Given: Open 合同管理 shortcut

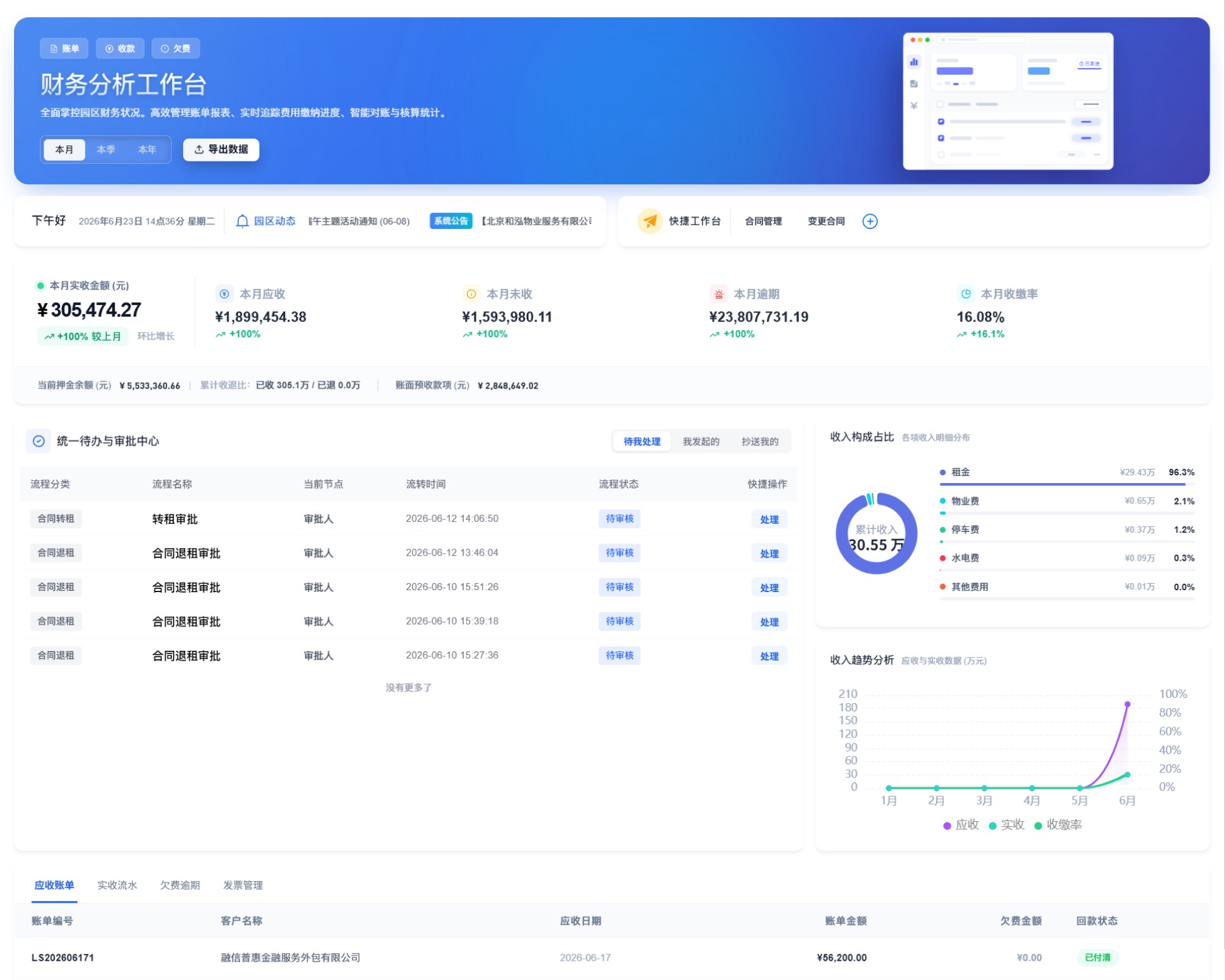Looking at the screenshot, I should click(763, 221).
